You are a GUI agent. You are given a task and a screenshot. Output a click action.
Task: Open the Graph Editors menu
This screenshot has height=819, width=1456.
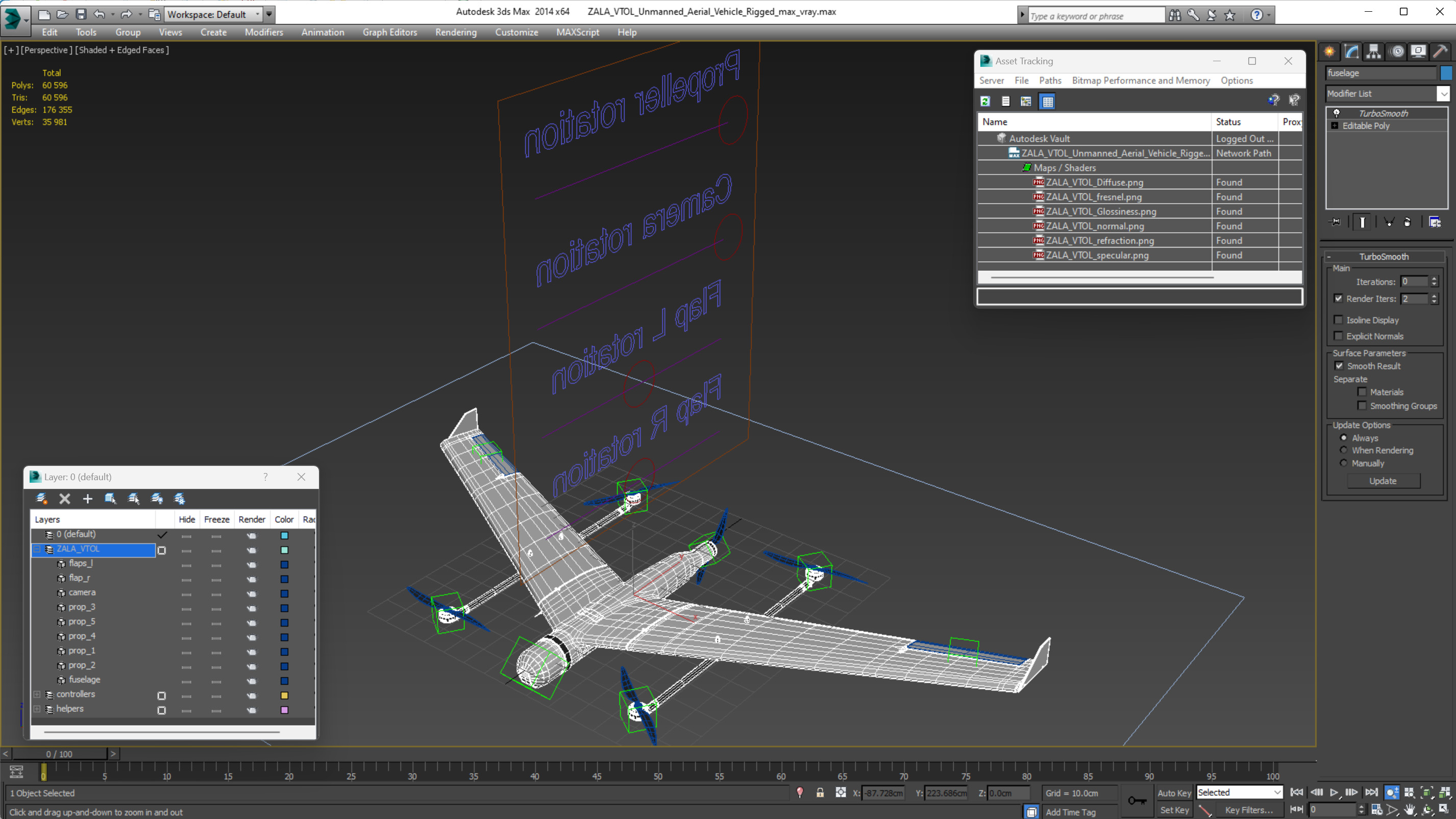pyautogui.click(x=389, y=32)
